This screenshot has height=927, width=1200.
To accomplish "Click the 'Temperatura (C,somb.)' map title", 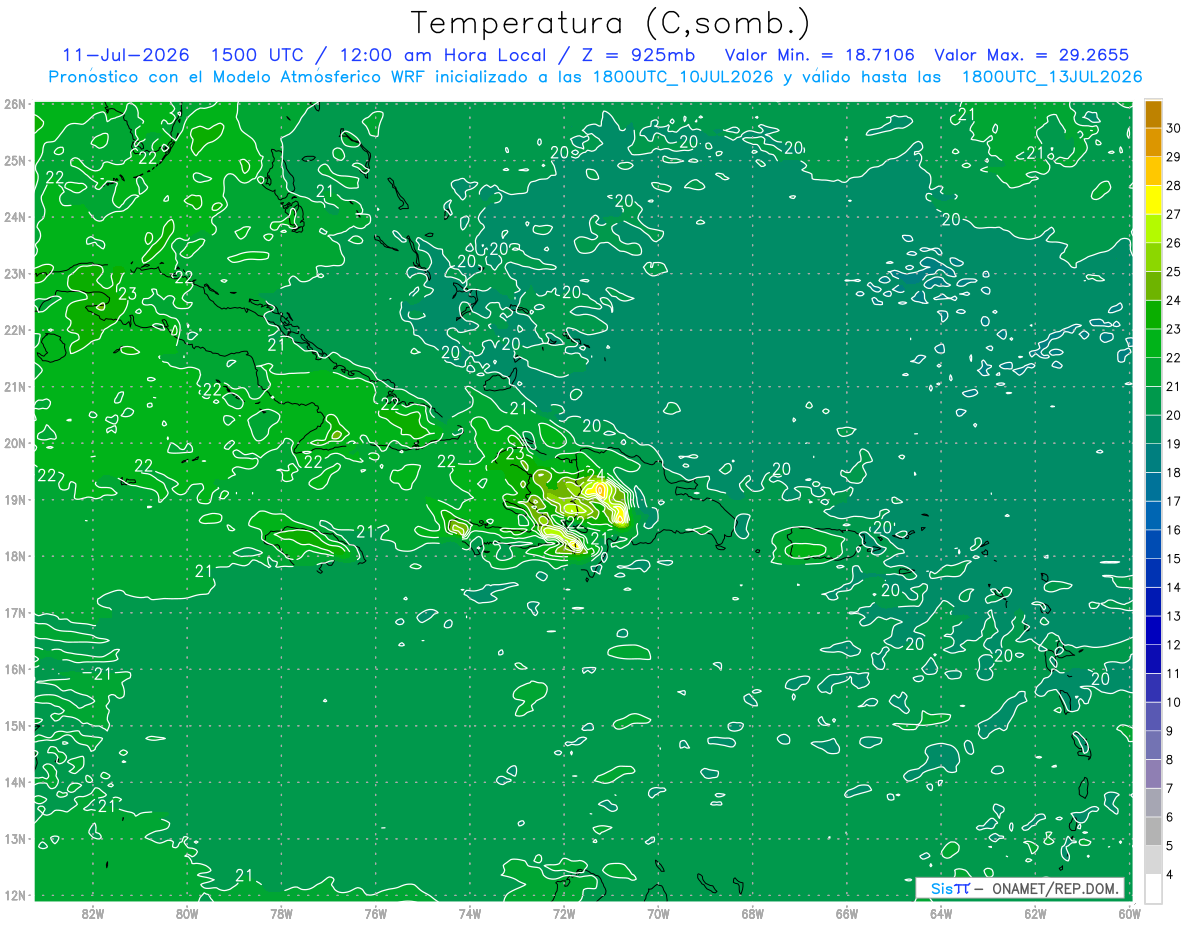I will (x=610, y=22).
